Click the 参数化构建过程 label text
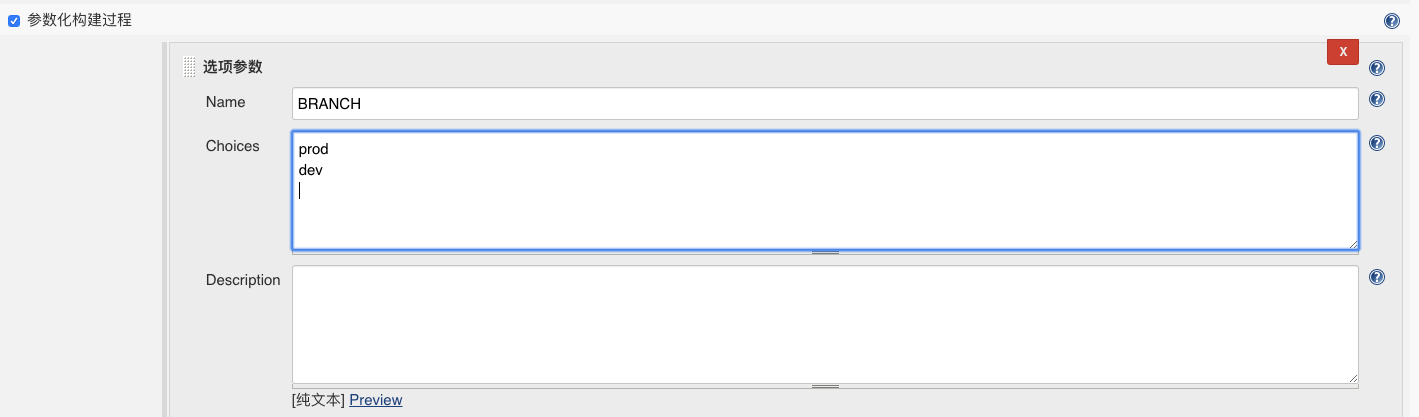Screen dimensions: 1419x417 [x=79, y=20]
